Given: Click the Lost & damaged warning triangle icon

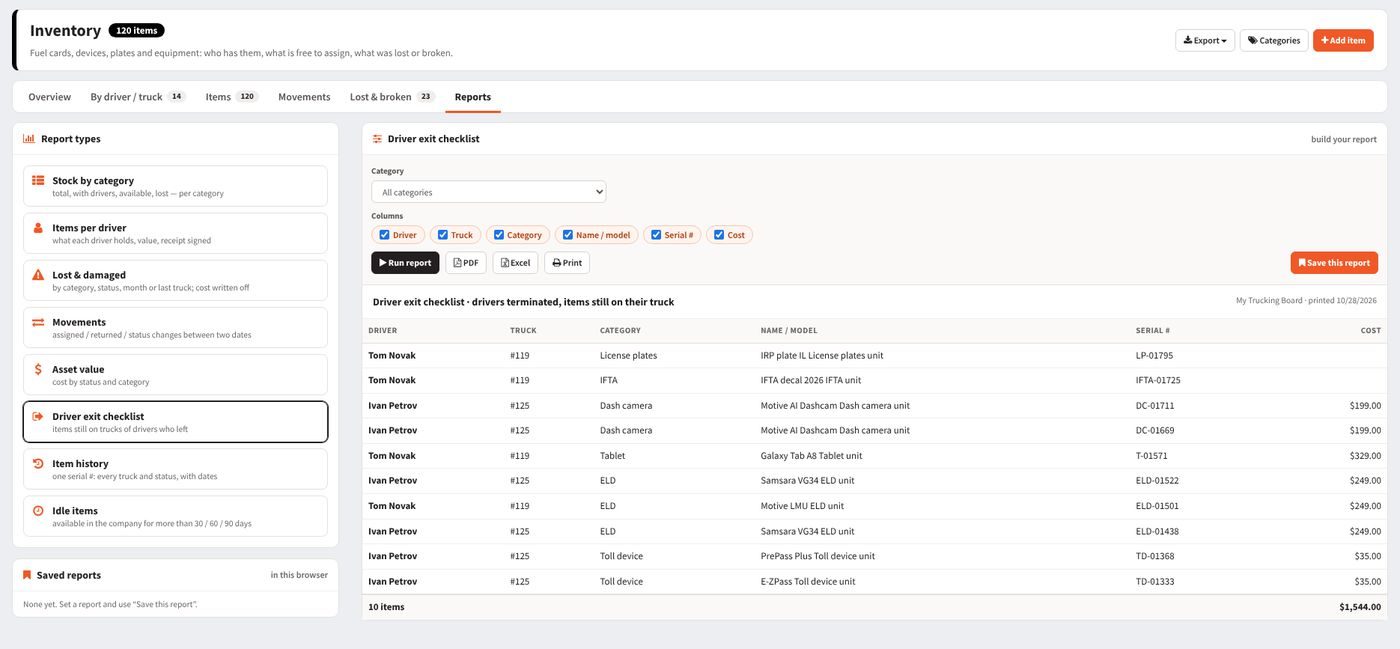Looking at the screenshot, I should pos(38,275).
